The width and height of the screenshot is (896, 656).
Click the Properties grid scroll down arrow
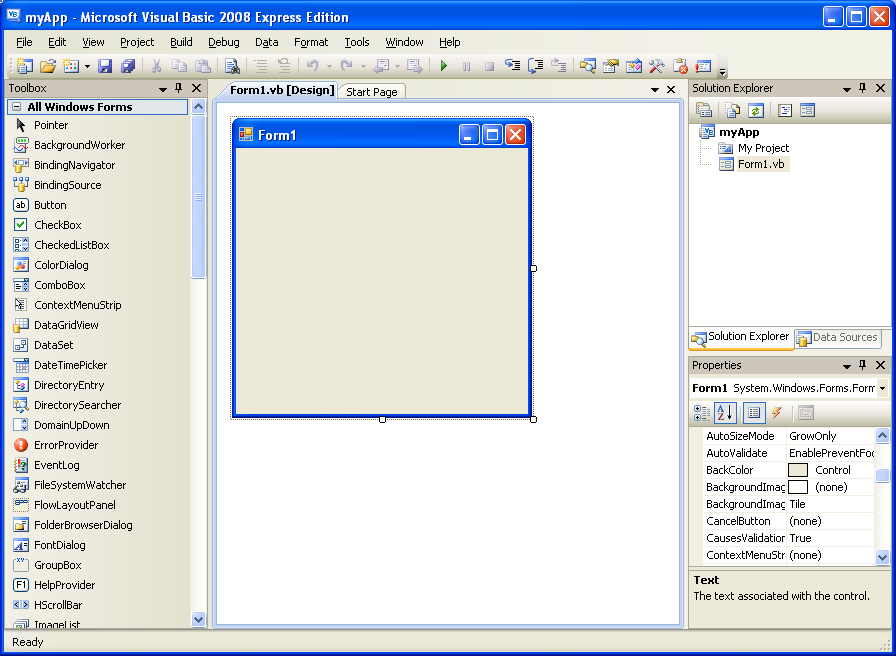[x=882, y=557]
